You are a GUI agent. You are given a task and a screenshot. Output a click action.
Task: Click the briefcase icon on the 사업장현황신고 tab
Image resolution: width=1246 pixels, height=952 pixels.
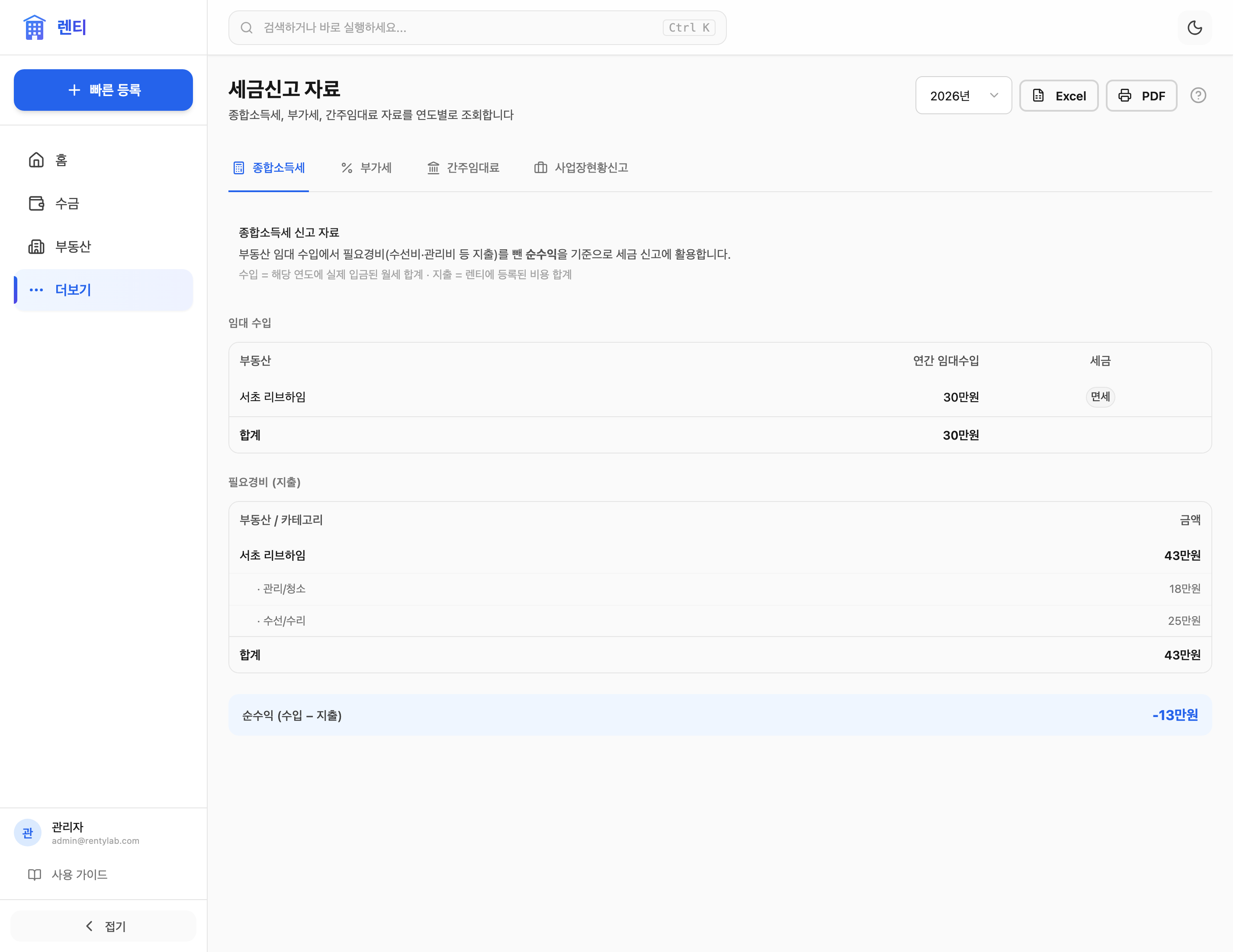tap(540, 168)
